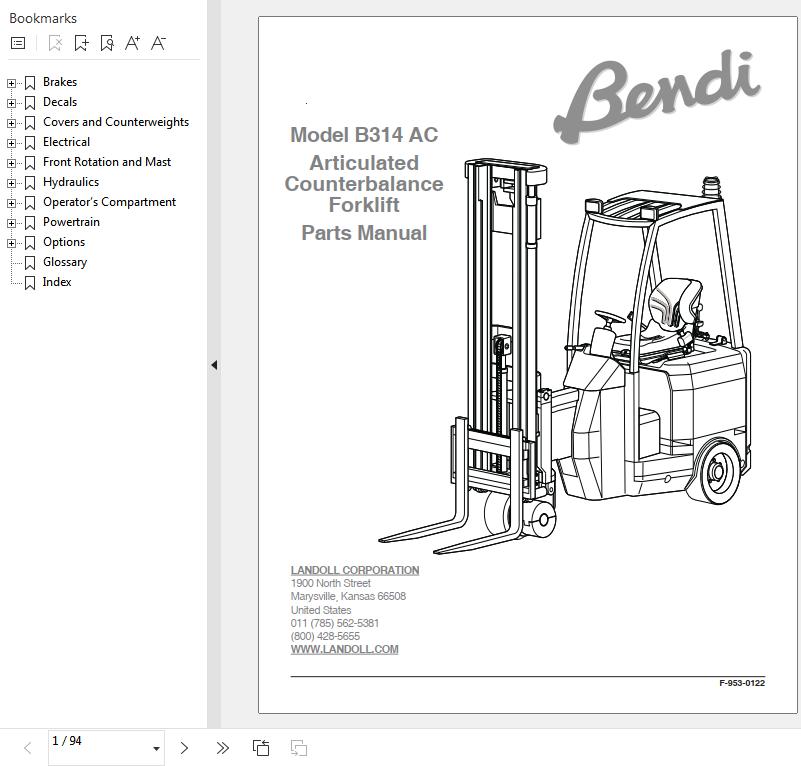801x766 pixels.
Task: Go to previous page
Action: pos(28,749)
